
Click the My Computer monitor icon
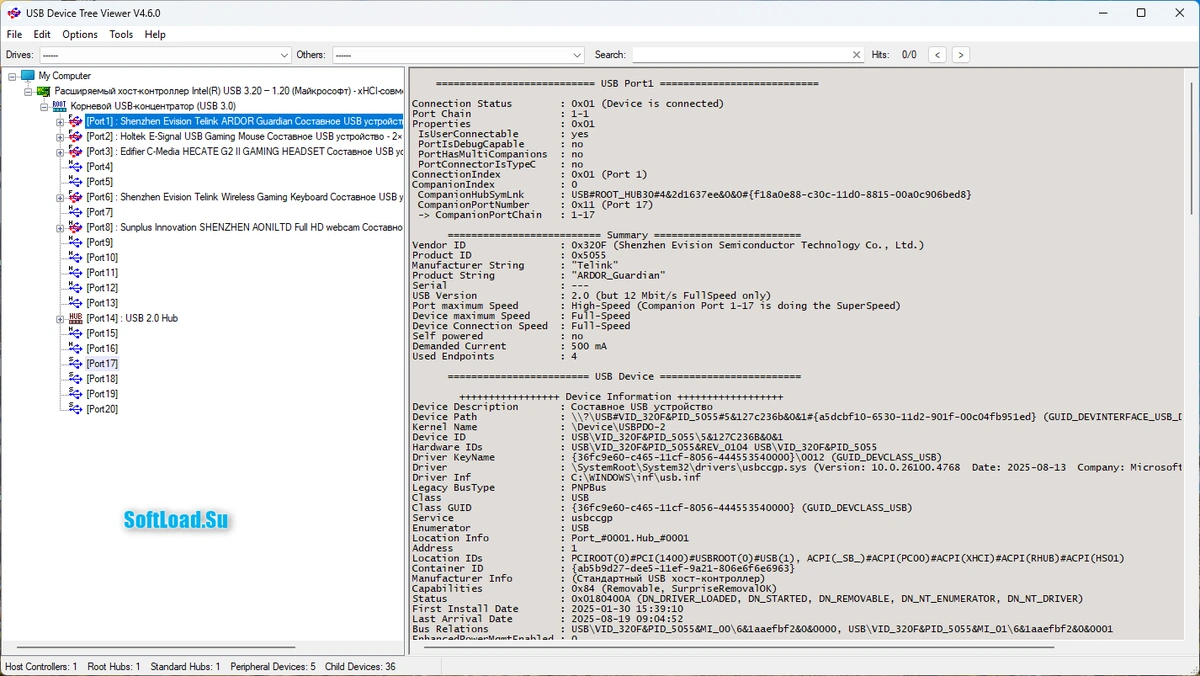[x=28, y=76]
